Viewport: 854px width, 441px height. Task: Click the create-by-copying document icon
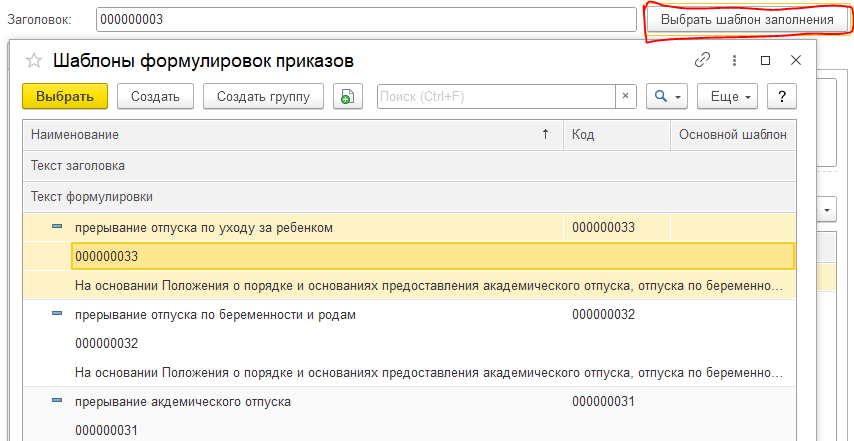[348, 97]
